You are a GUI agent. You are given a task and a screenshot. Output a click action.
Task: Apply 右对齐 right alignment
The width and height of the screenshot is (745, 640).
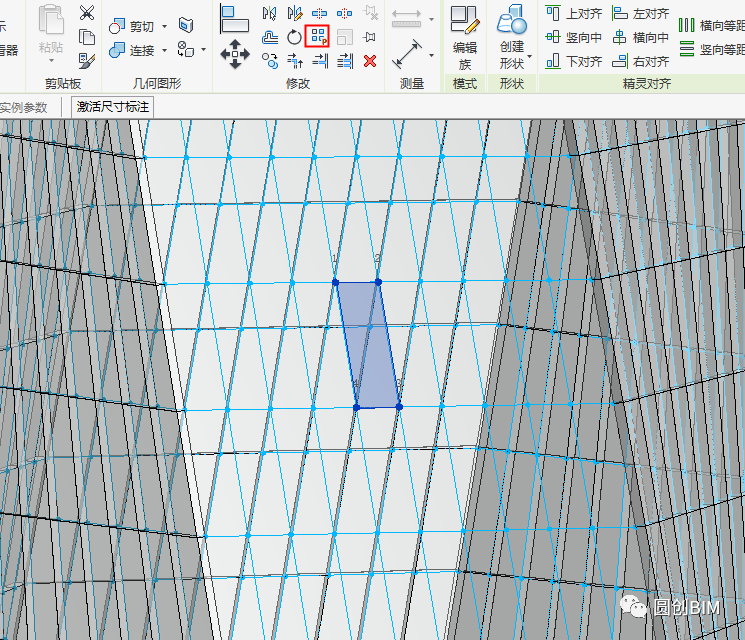click(640, 61)
